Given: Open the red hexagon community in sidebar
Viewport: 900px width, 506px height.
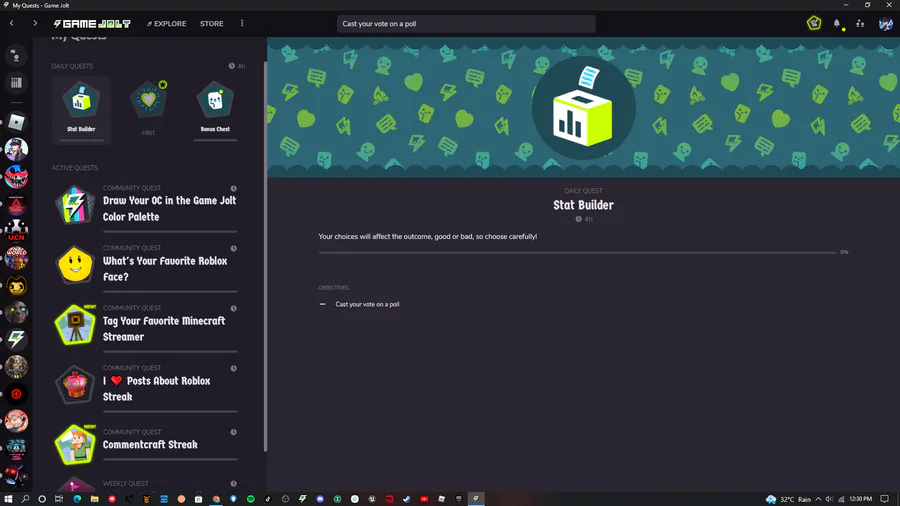Looking at the screenshot, I should pyautogui.click(x=16, y=394).
